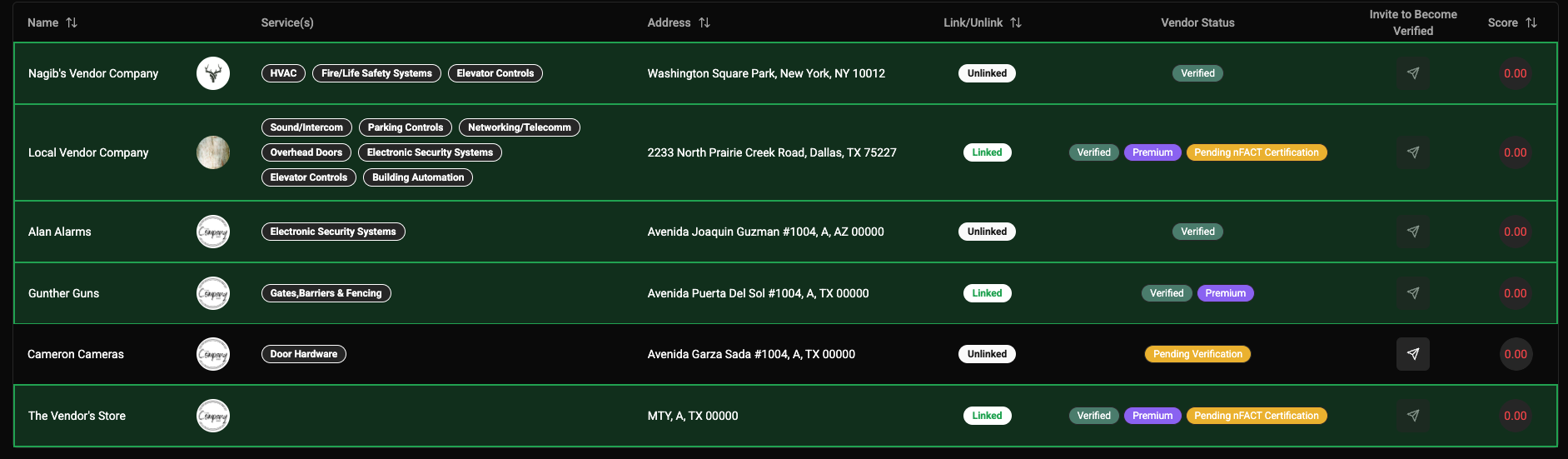Click the Service(s) column header

[287, 22]
